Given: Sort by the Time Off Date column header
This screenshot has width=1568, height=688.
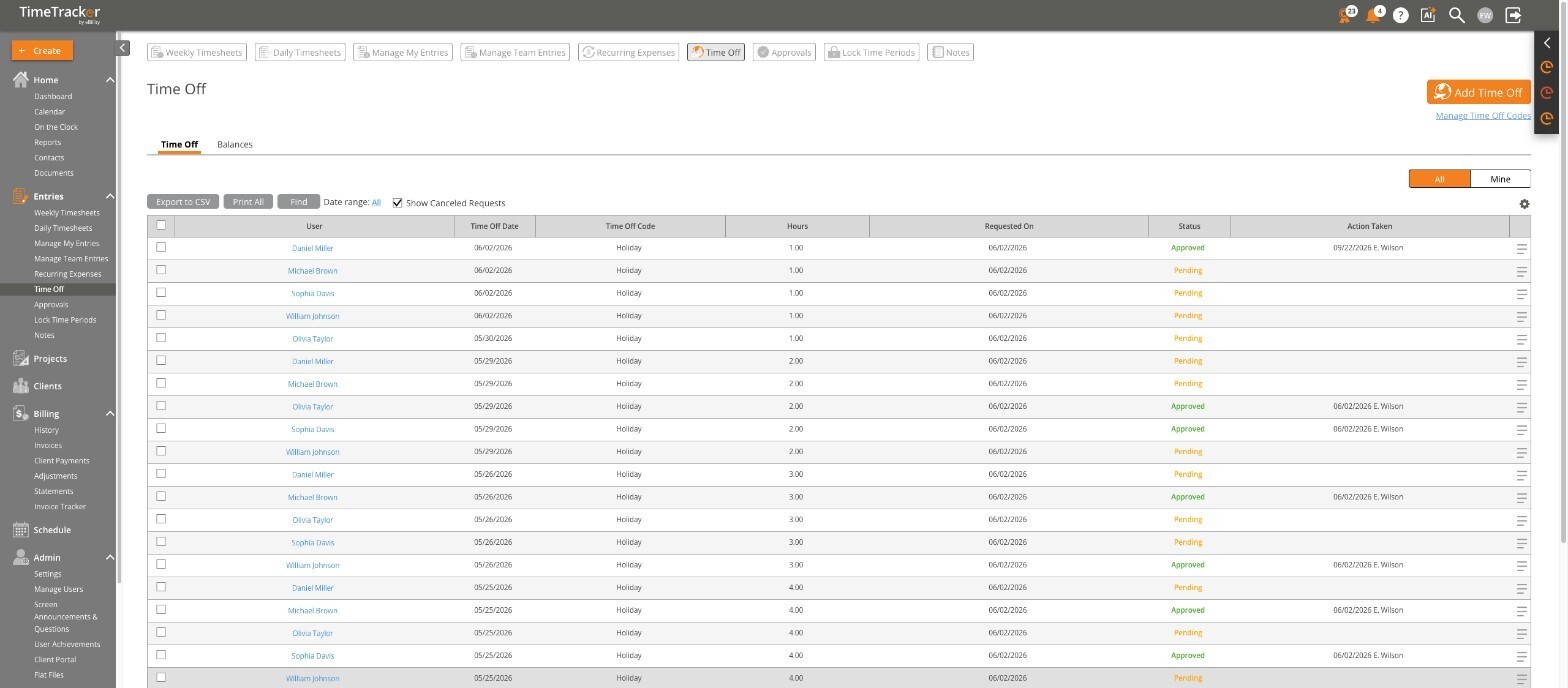Looking at the screenshot, I should point(494,226).
